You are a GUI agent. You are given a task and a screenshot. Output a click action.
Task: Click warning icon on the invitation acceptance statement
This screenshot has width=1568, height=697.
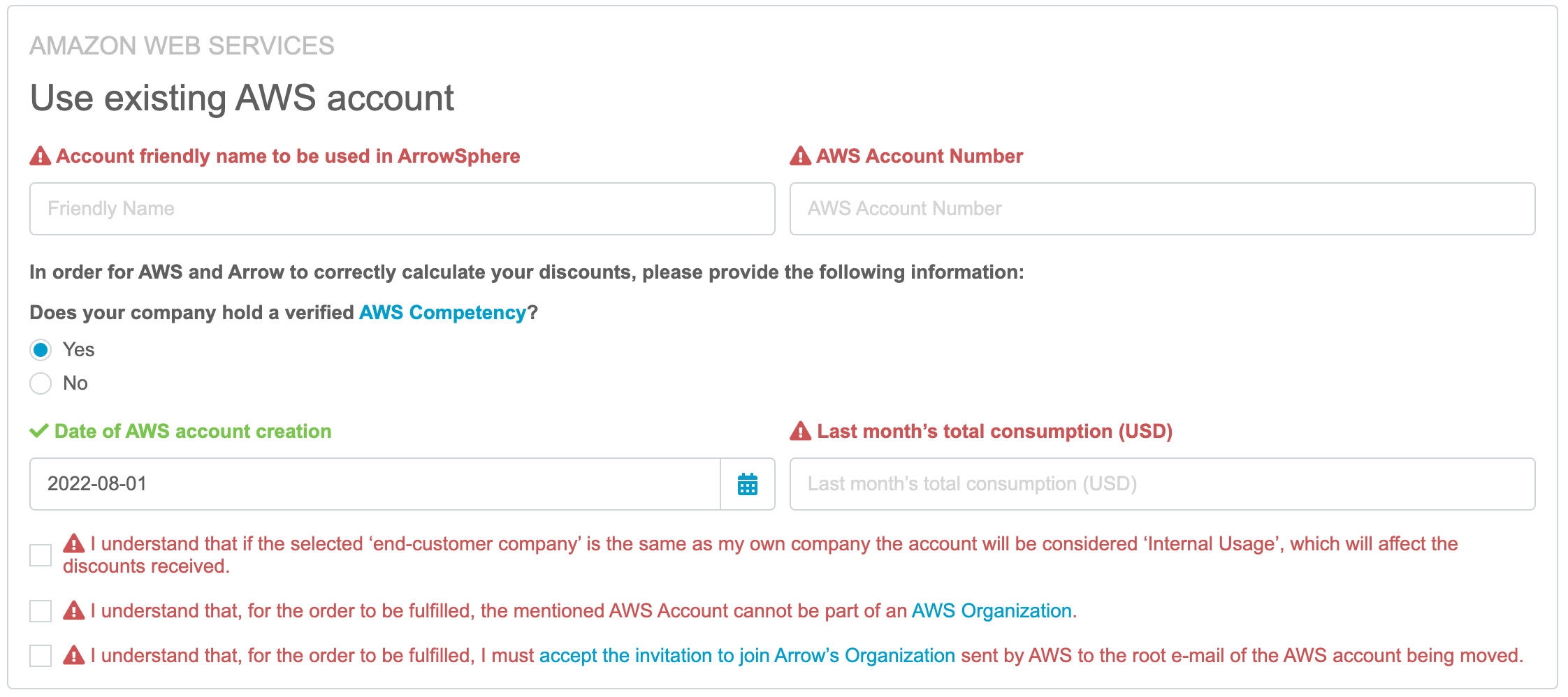coord(73,655)
